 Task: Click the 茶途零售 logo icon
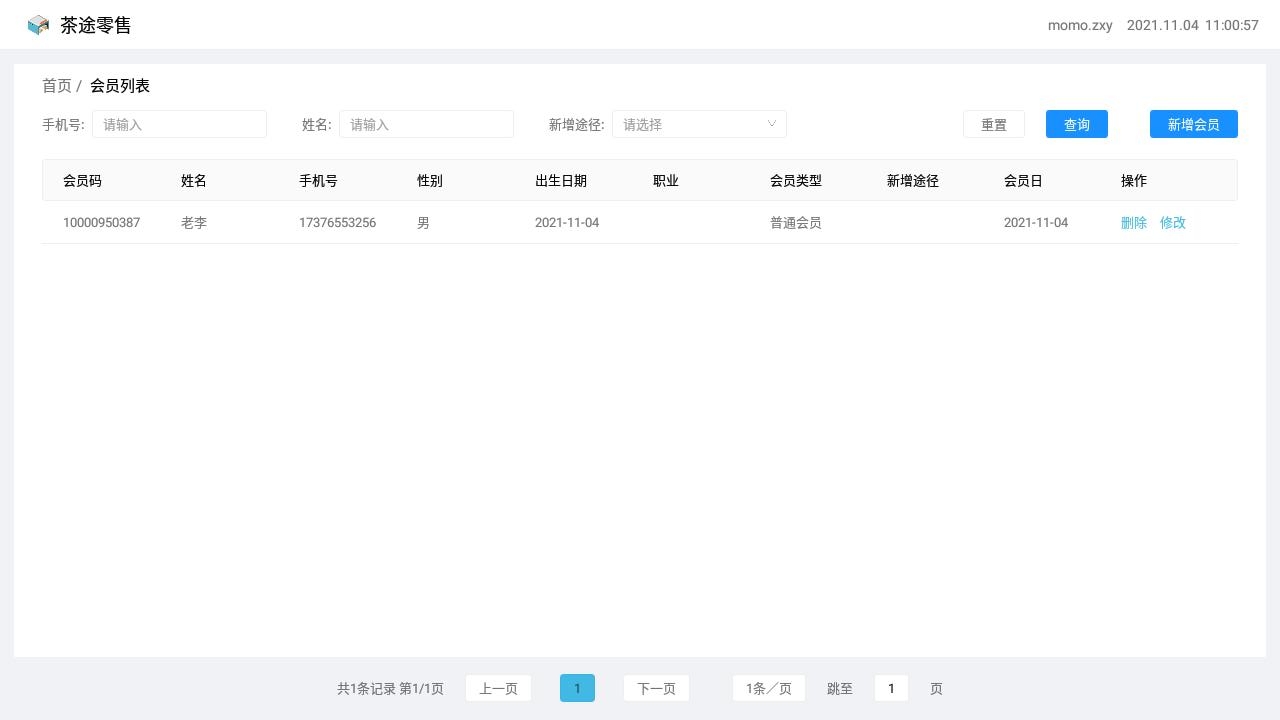(38, 25)
